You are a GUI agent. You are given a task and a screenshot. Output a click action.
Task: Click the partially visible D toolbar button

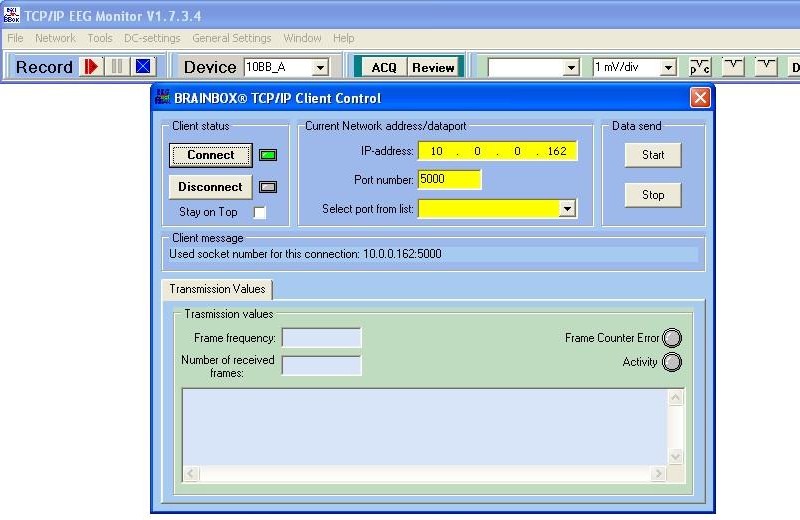point(794,67)
